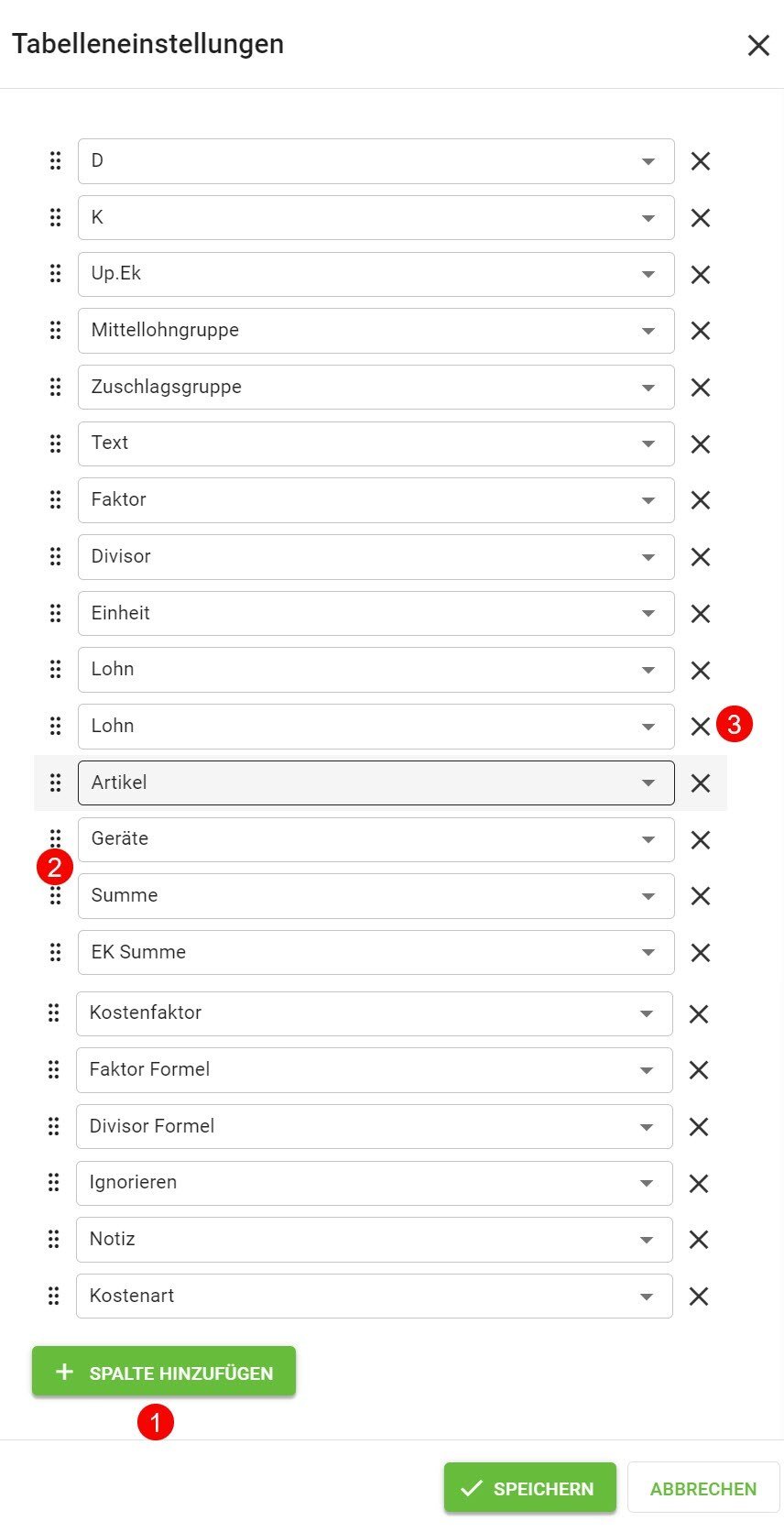Open the "Kostenfaktor" dropdown
This screenshot has width=784, height=1532.
coord(648,1013)
